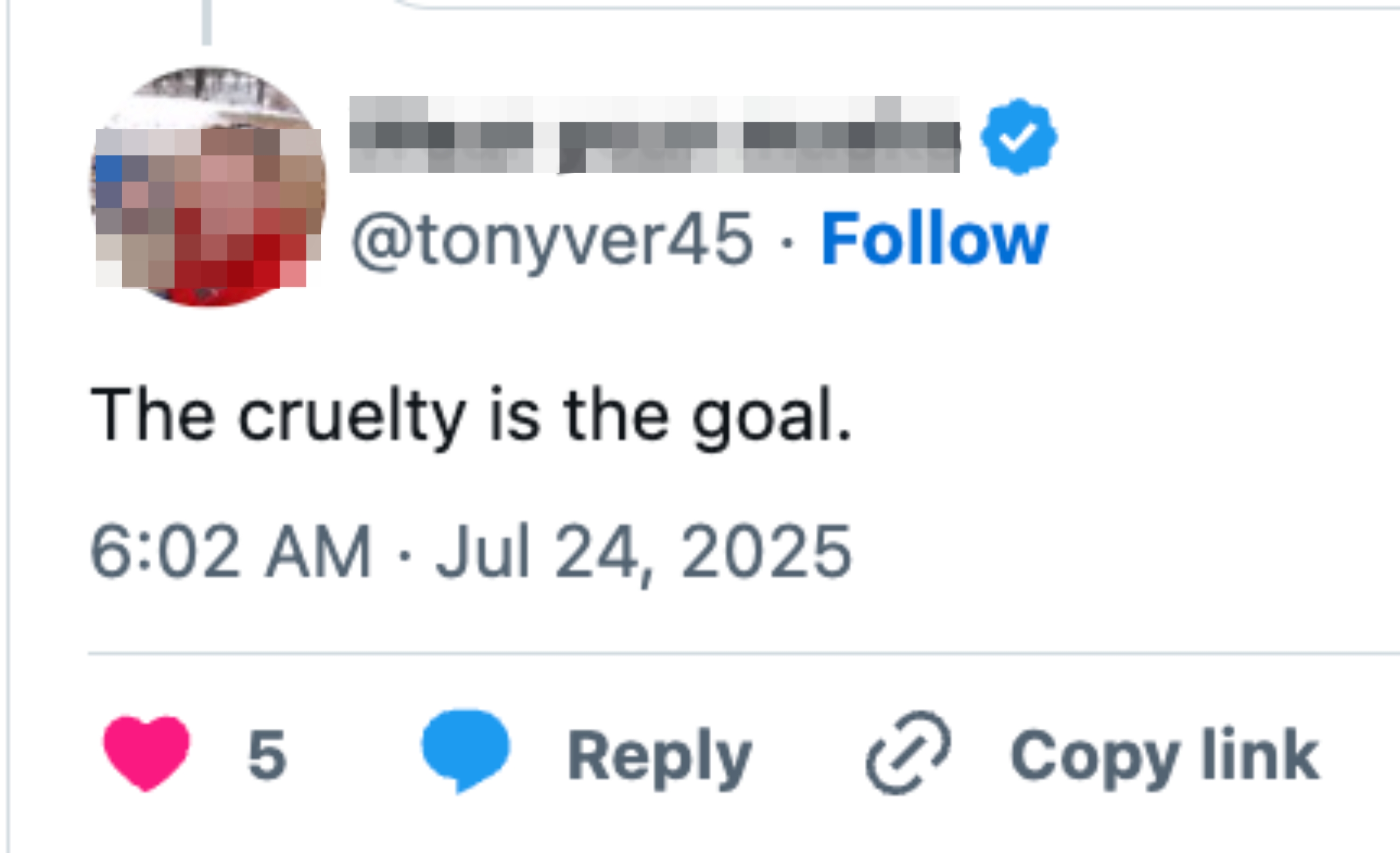Like the tweet with the heart icon
1400x853 pixels.
coord(146,753)
